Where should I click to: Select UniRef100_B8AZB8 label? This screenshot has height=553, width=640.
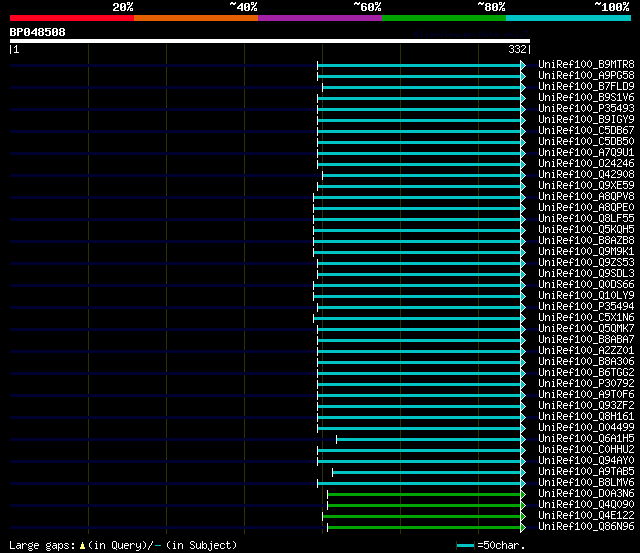tap(586, 241)
